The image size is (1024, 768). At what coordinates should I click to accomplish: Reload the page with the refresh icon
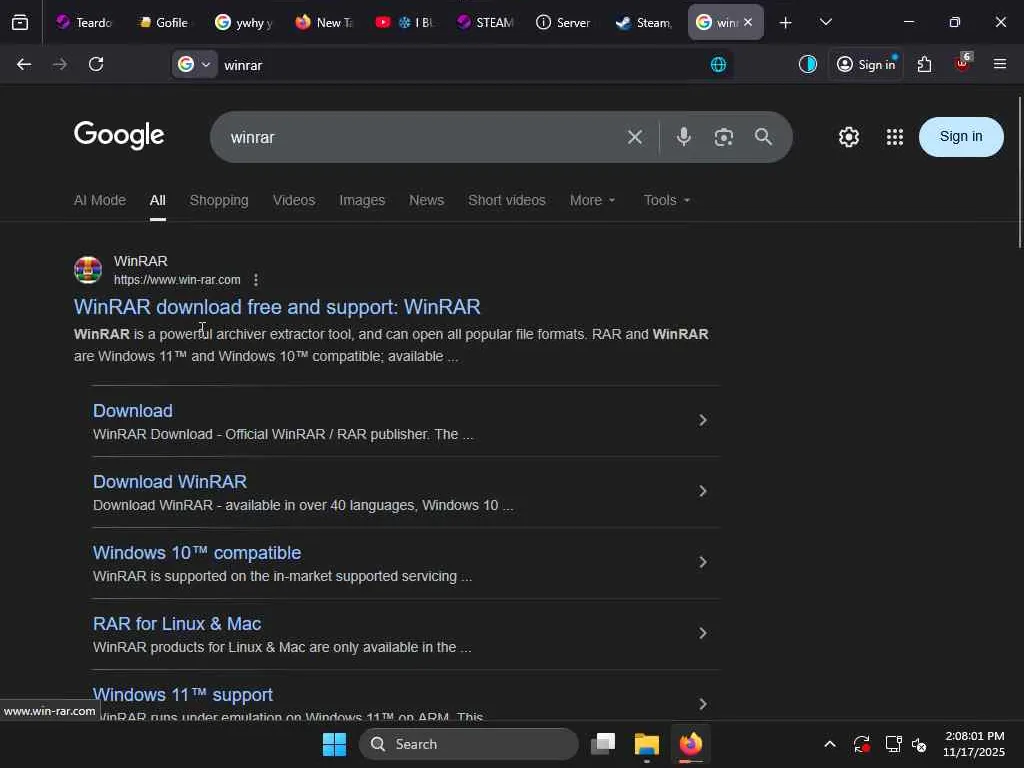(96, 64)
